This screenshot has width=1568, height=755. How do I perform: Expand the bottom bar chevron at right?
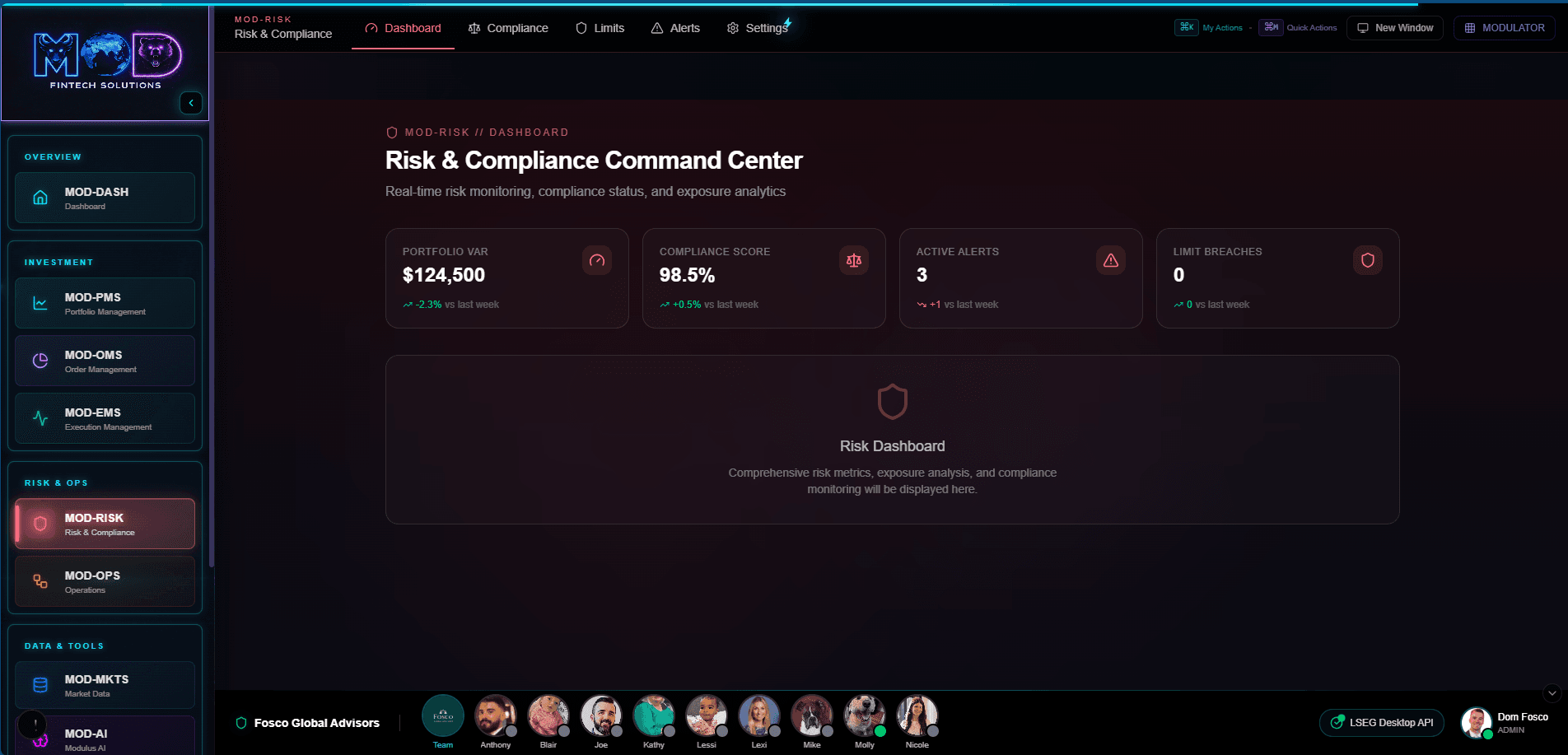(x=1552, y=693)
